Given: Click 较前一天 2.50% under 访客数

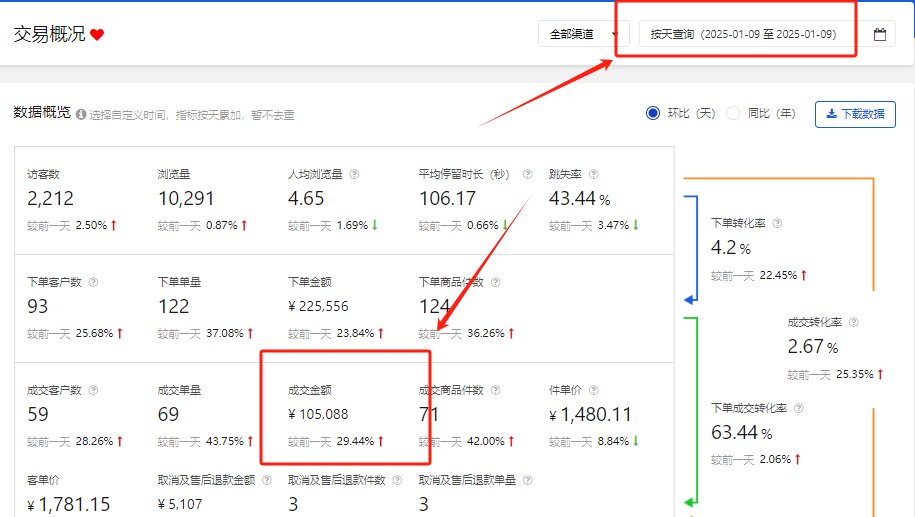Looking at the screenshot, I should [72, 225].
